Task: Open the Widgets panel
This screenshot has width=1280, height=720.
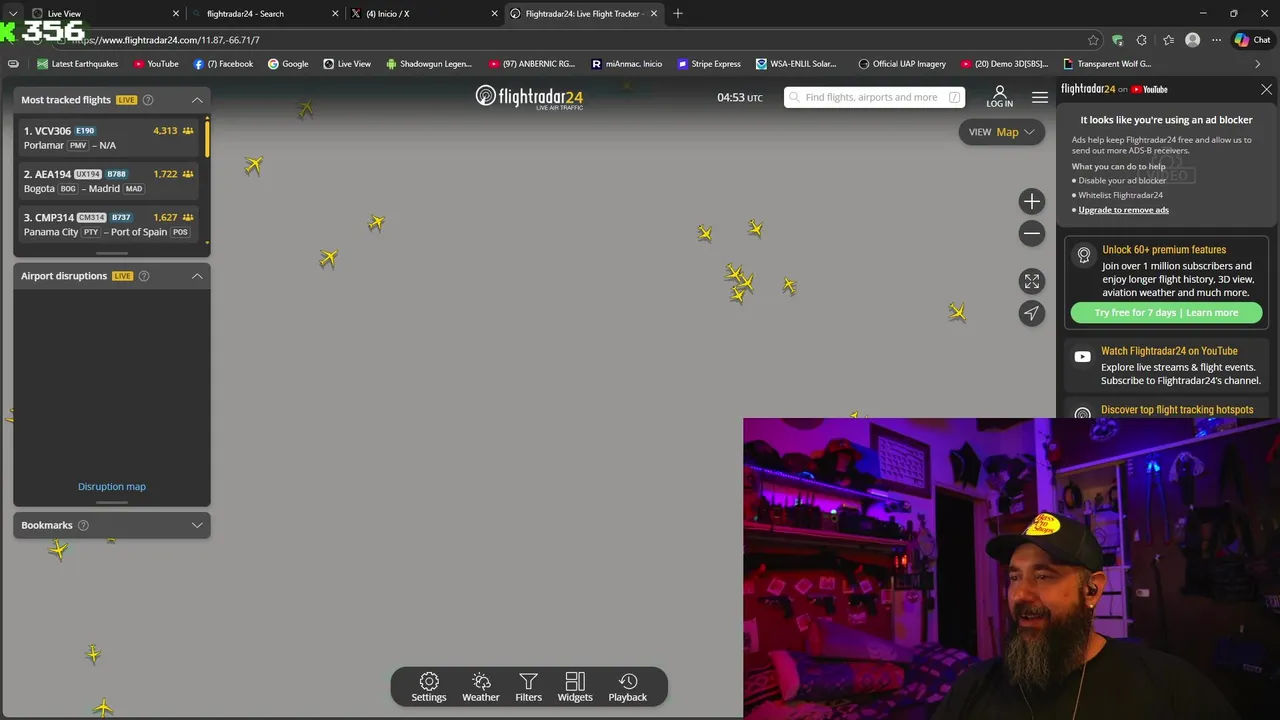Action: [575, 687]
